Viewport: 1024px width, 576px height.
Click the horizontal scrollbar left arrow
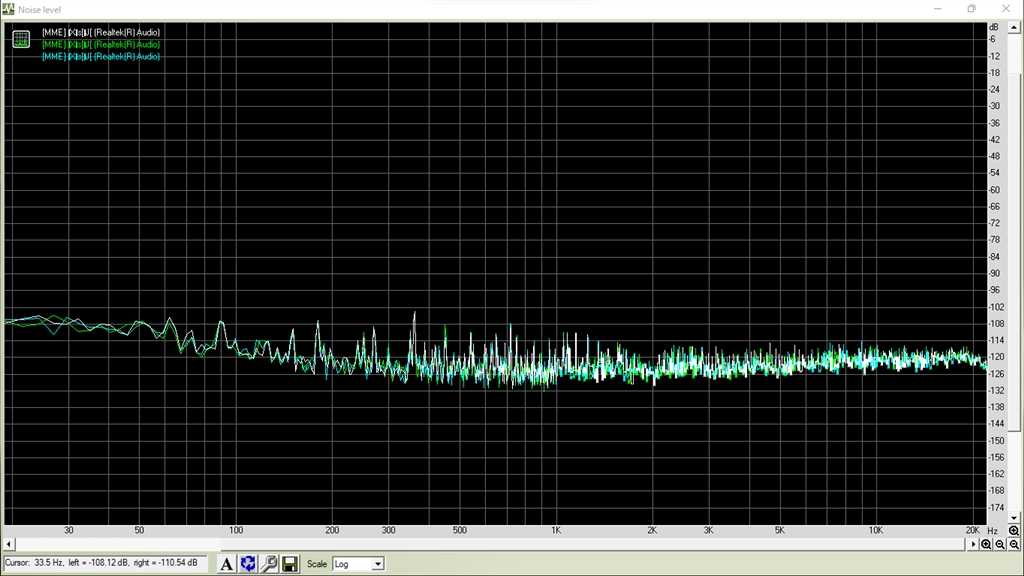pyautogui.click(x=8, y=544)
